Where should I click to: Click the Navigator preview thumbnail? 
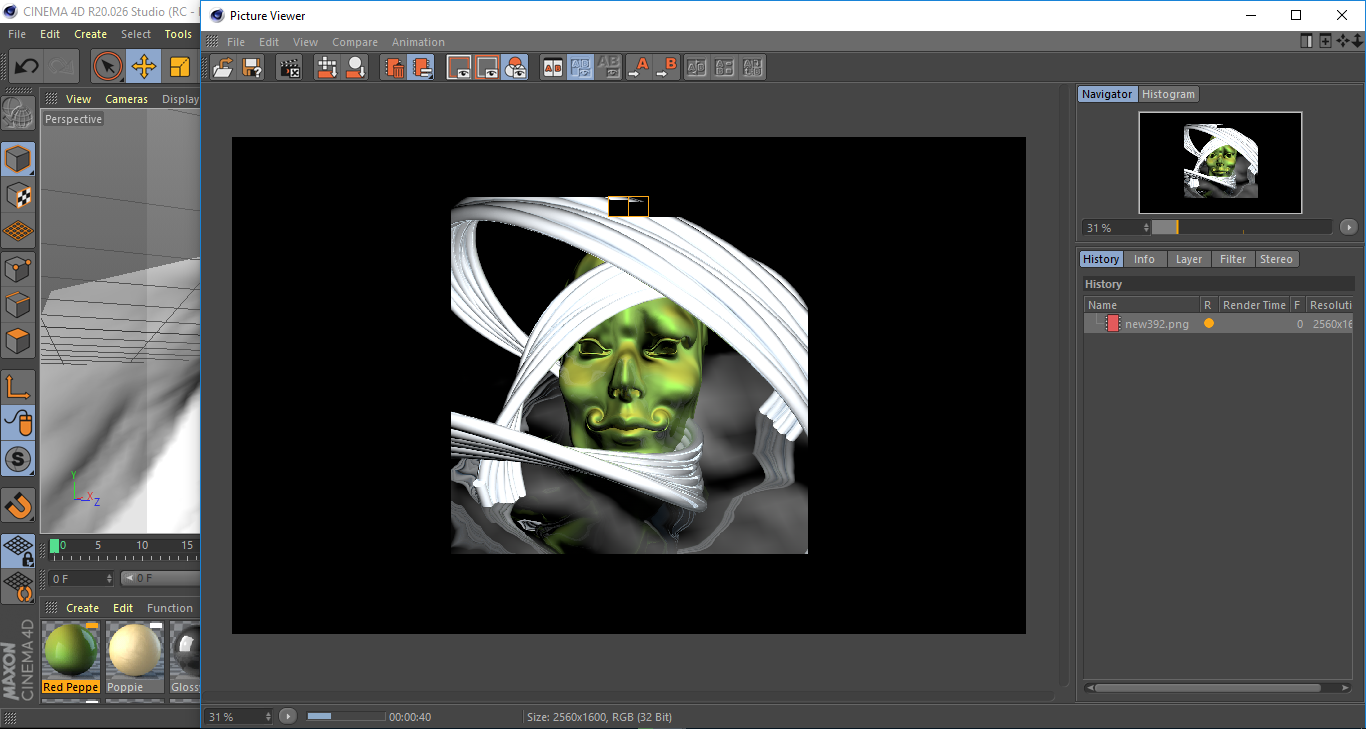click(1220, 162)
